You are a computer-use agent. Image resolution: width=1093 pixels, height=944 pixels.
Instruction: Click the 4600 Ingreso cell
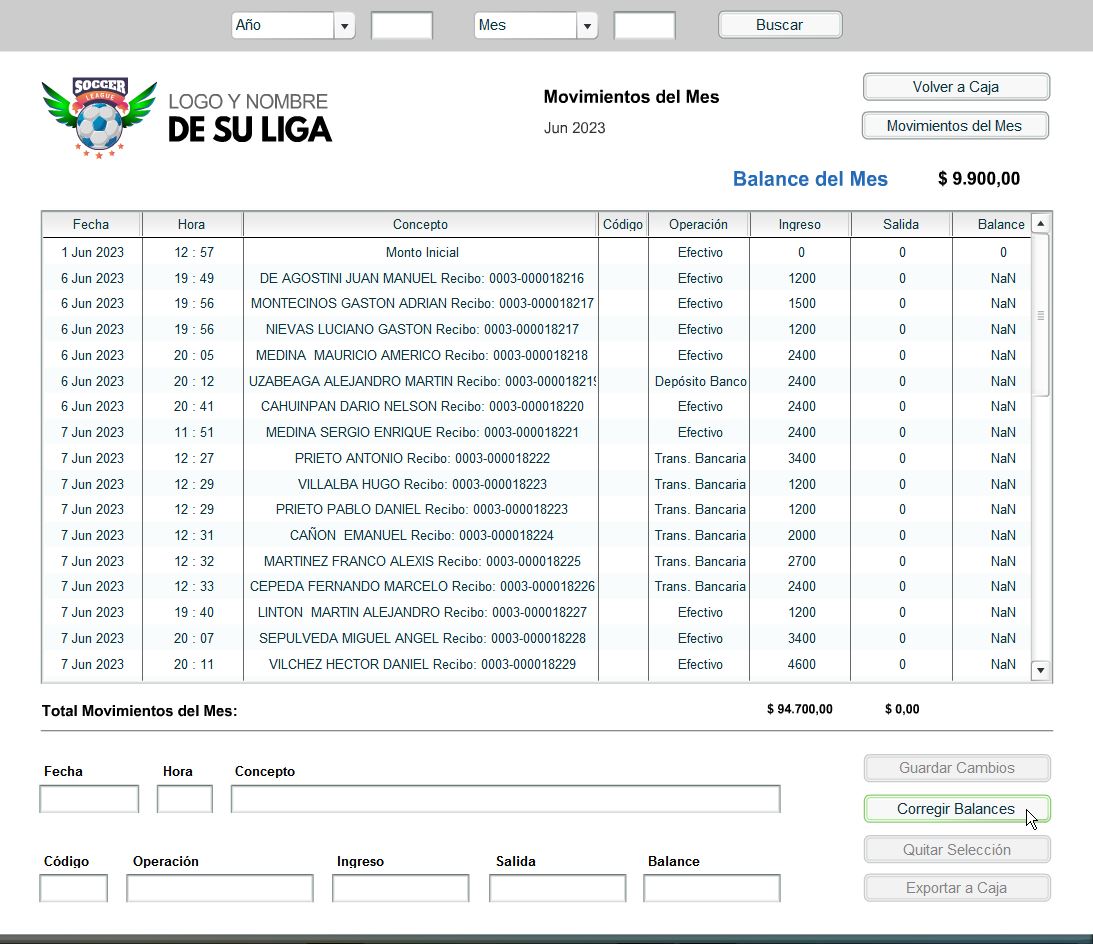[801, 664]
